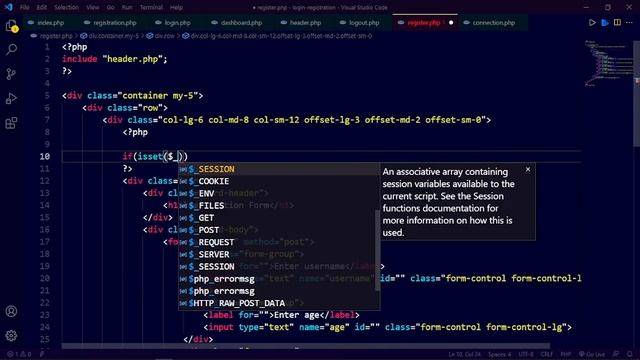The image size is (640, 360).
Task: Open the Terminal menu
Action: 151,7
